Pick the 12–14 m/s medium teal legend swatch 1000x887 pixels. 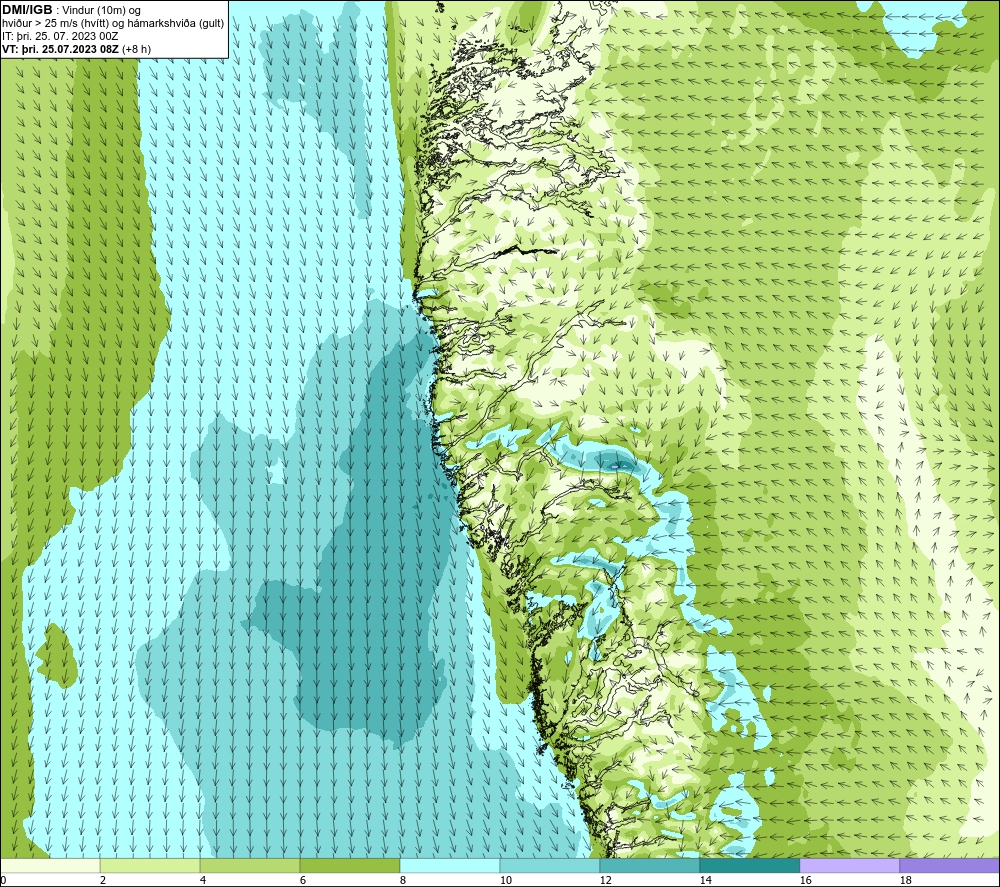click(x=650, y=865)
